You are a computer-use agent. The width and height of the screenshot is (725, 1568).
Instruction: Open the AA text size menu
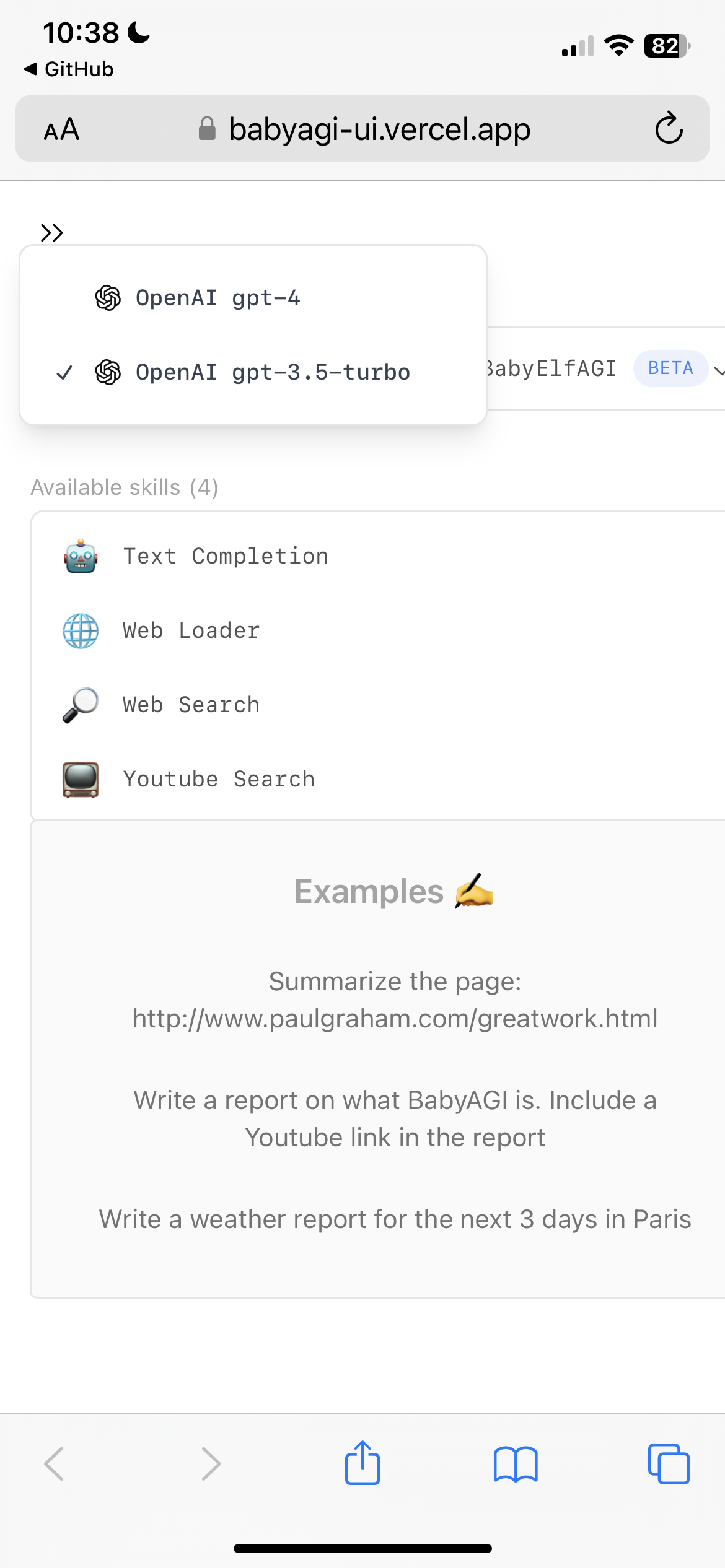(62, 129)
